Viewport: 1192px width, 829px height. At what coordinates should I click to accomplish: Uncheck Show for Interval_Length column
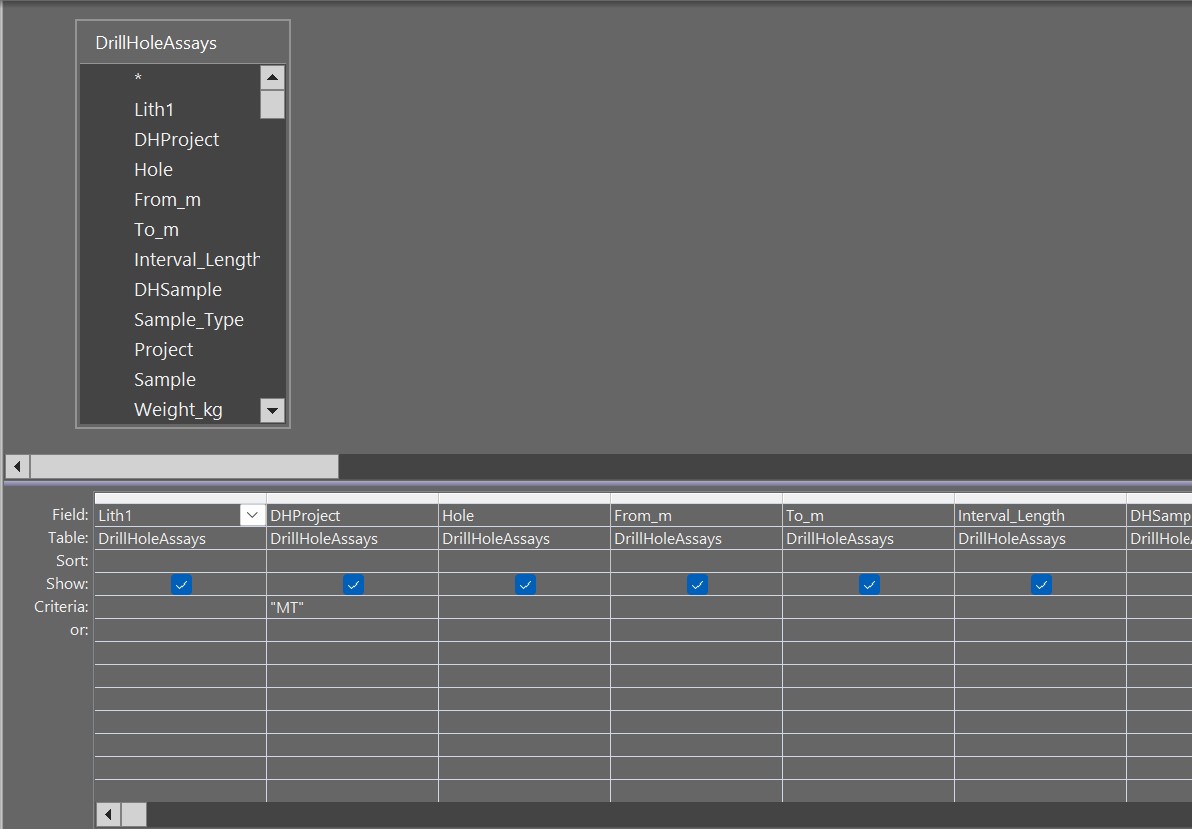coord(1041,584)
